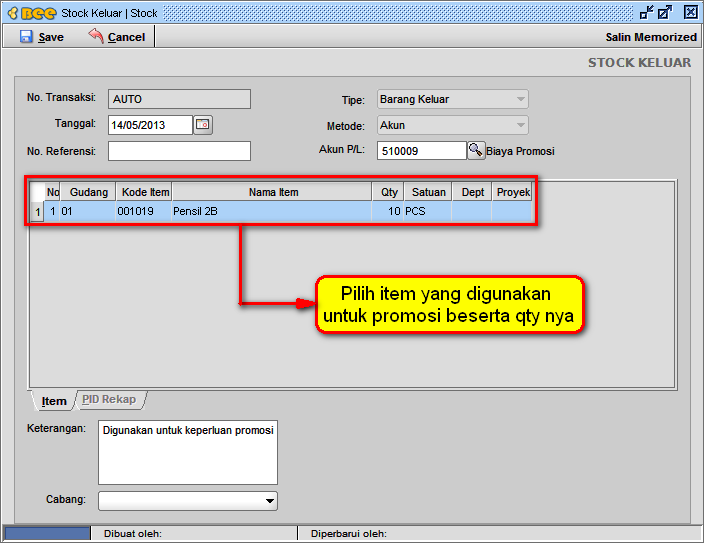
Task: Click the Tanggal date field
Action: [150, 125]
